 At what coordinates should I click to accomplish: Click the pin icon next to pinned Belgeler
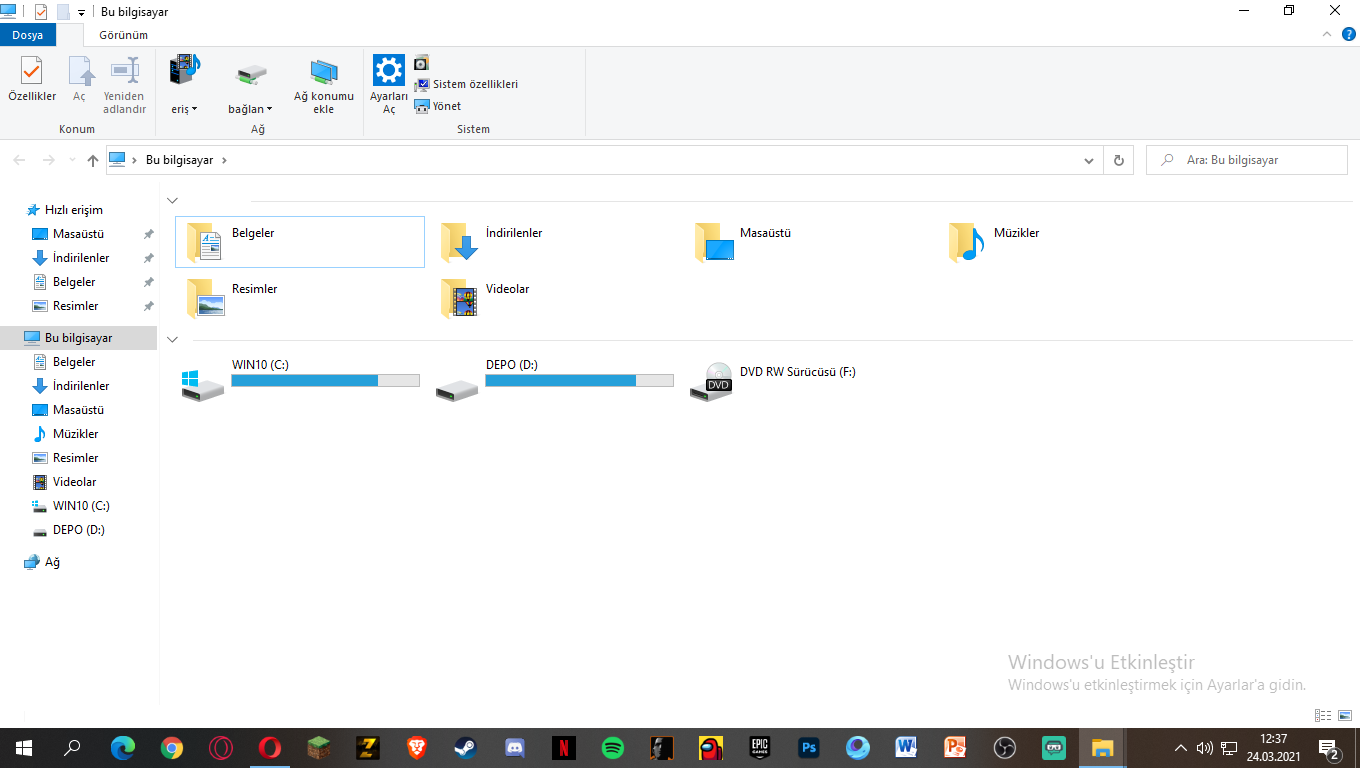click(148, 282)
